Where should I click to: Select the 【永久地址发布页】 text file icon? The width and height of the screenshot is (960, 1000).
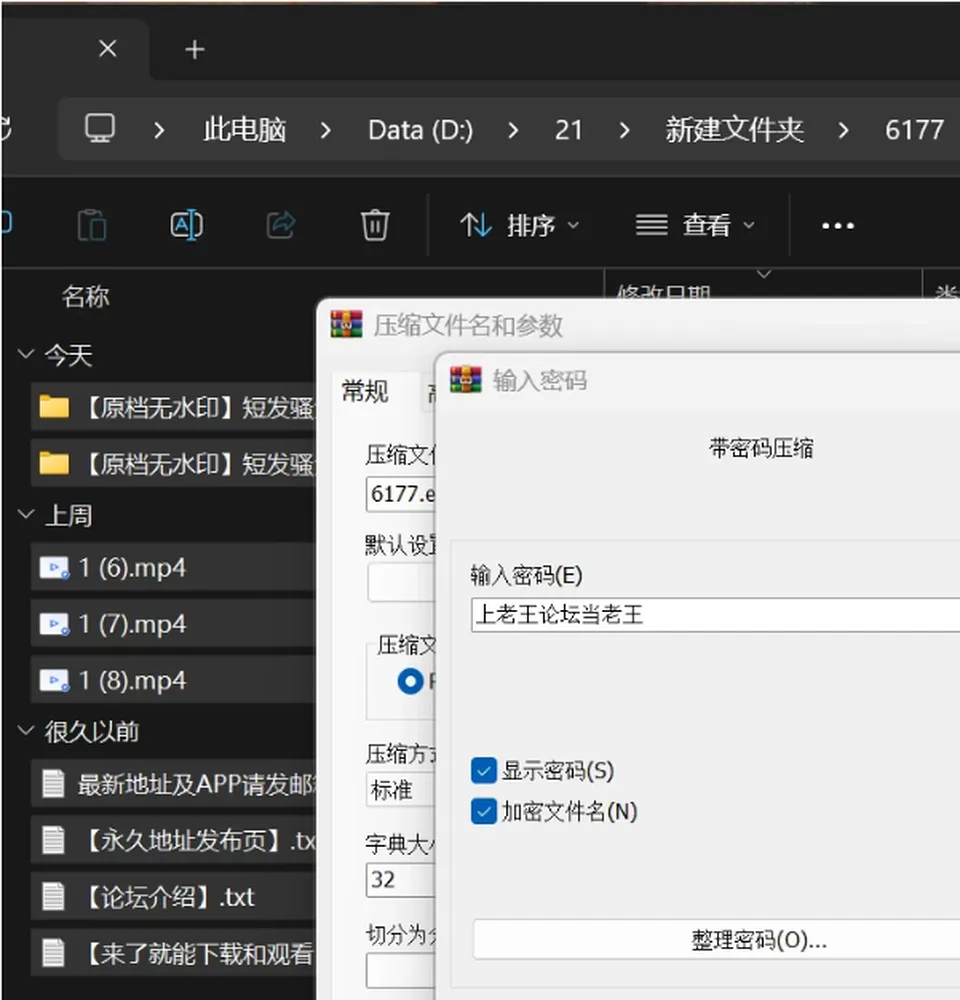coord(54,840)
